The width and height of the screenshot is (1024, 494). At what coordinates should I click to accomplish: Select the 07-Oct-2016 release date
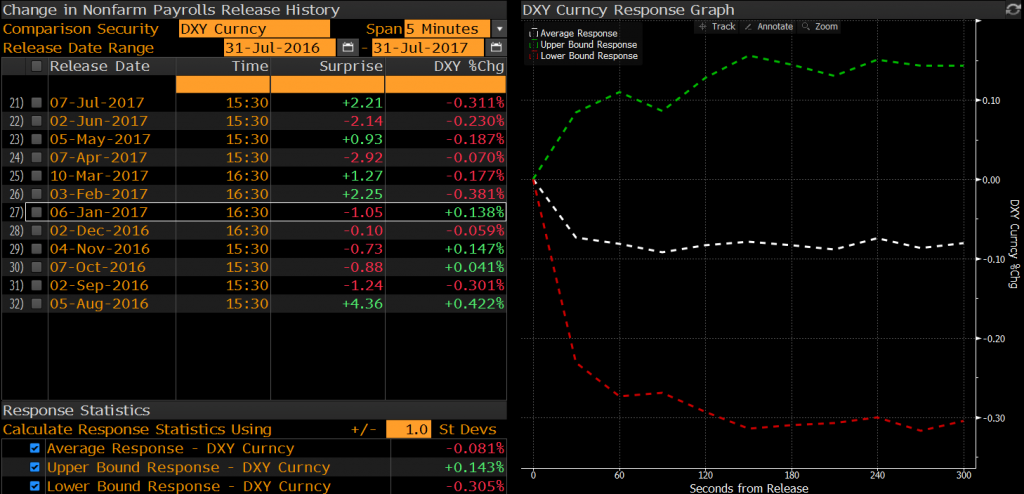(x=97, y=267)
